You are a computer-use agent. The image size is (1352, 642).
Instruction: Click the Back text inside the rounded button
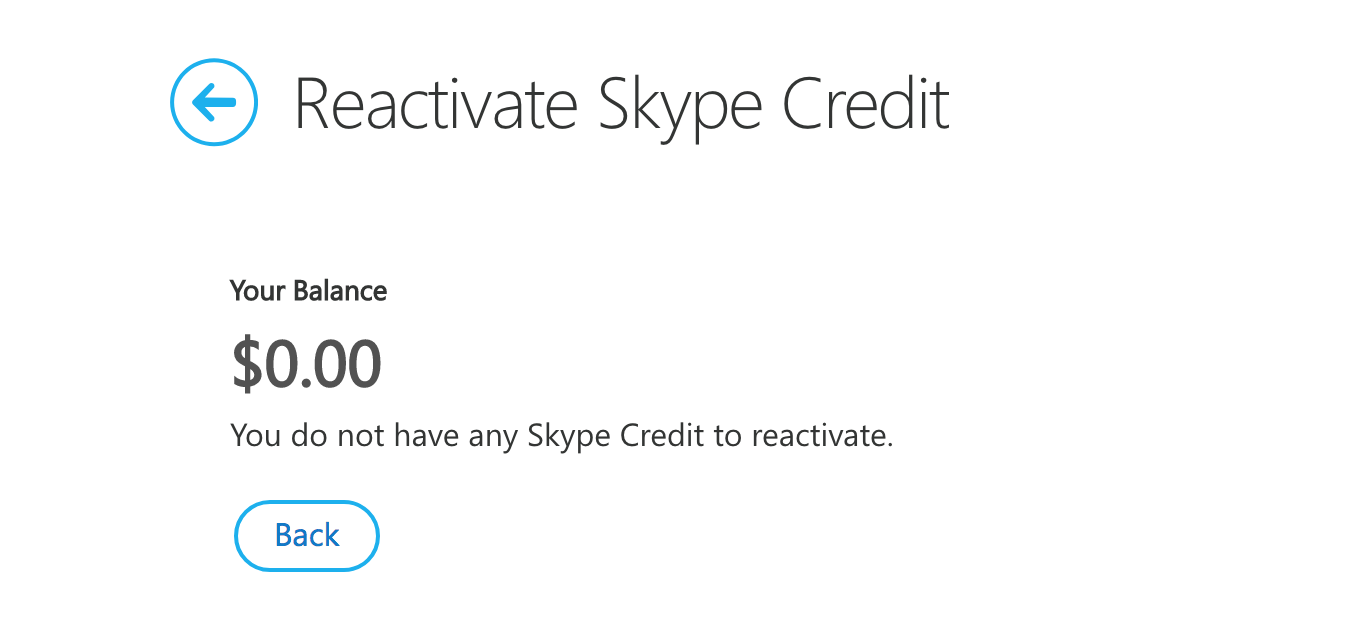(307, 536)
